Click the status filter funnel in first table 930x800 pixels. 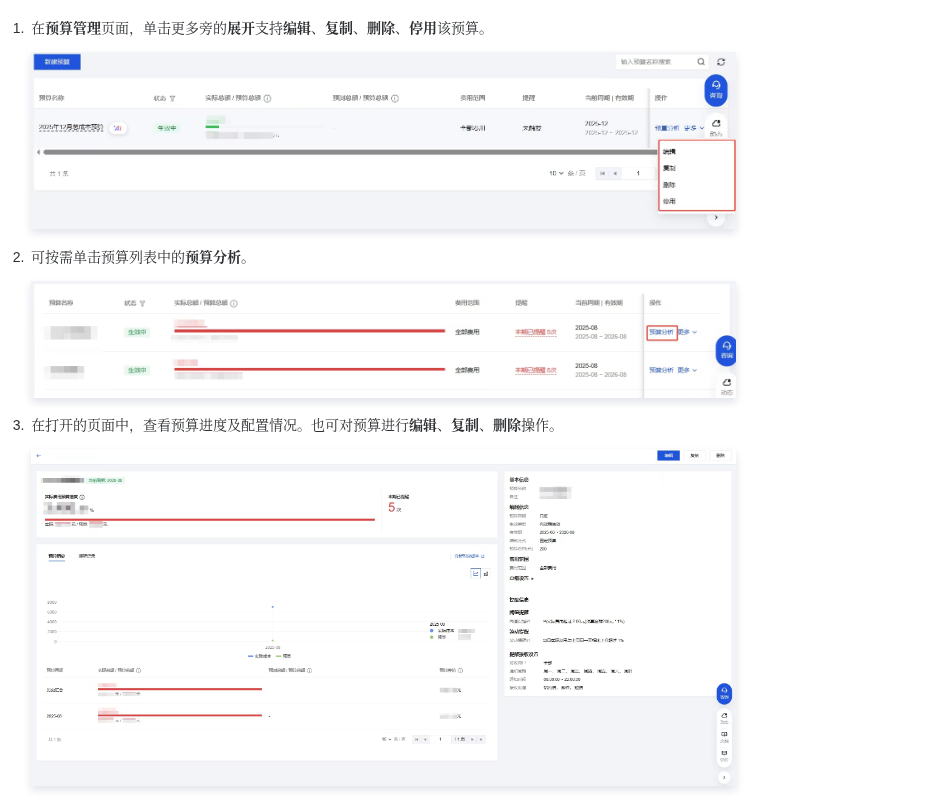point(173,98)
